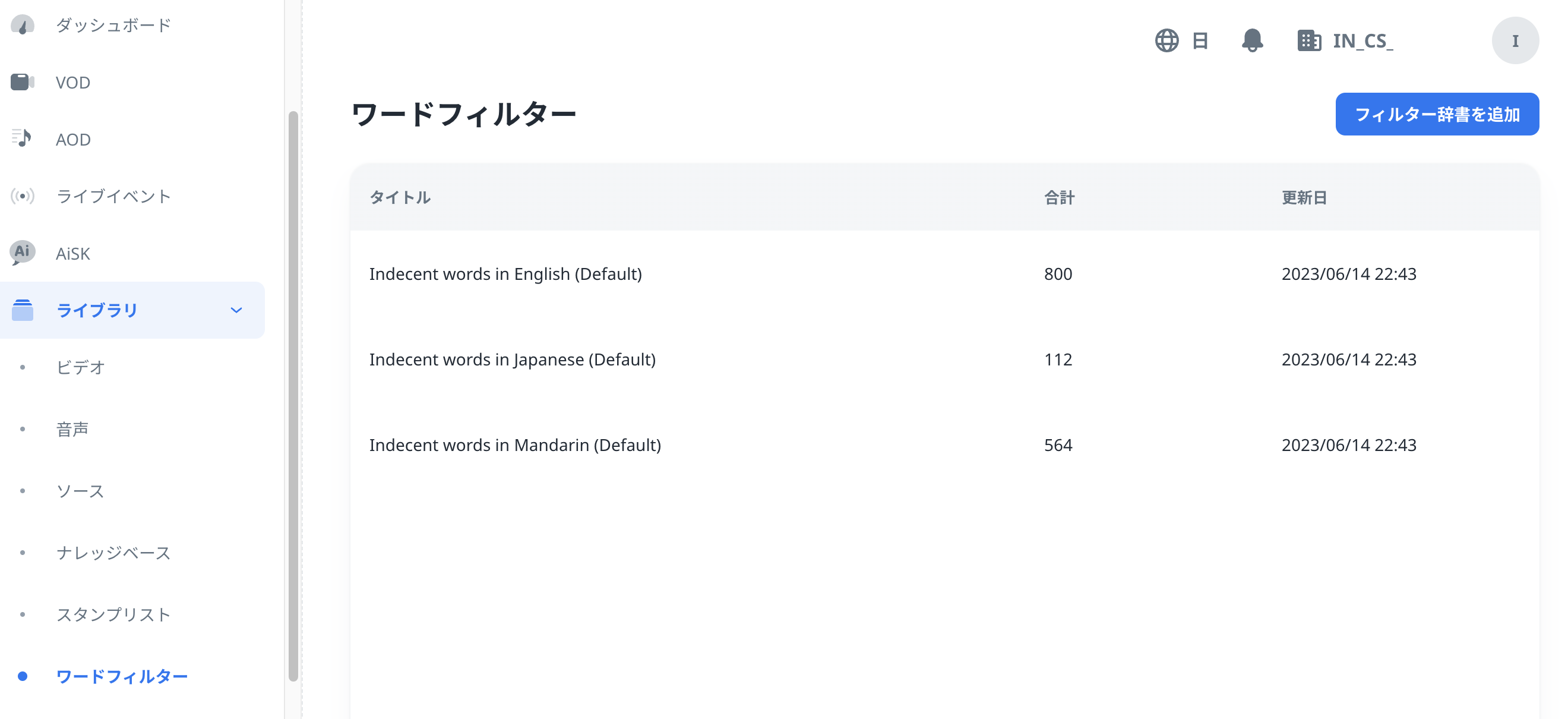This screenshot has width=1568, height=719.
Task: Click the IN_CS_ organization icon
Action: [x=1308, y=40]
